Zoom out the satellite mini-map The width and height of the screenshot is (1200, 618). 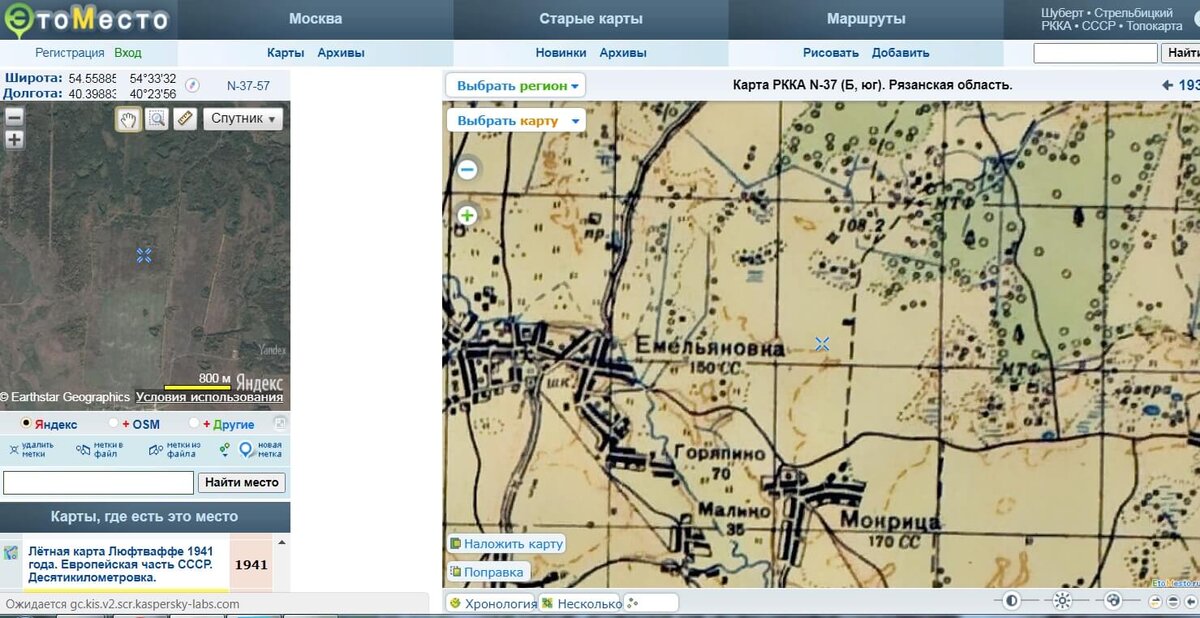point(14,116)
